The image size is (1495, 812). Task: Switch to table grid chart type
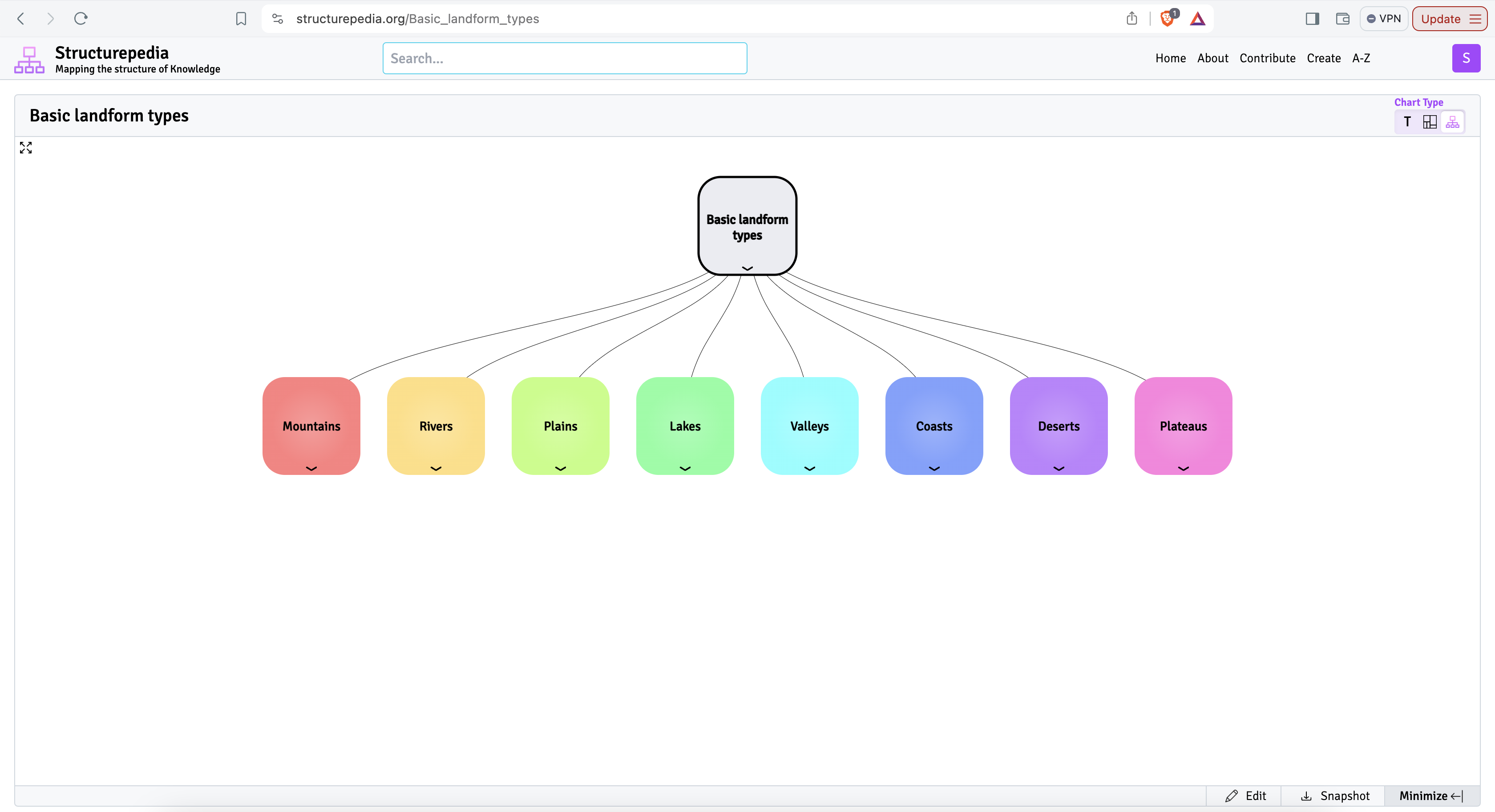click(1430, 122)
